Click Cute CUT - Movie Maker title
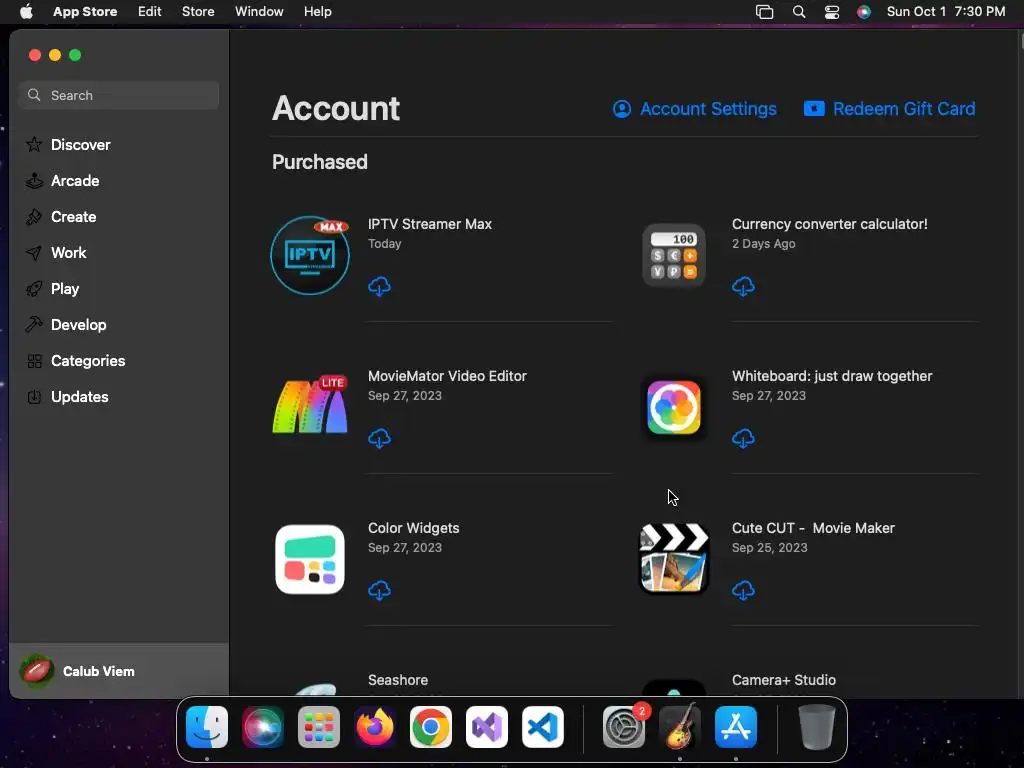 813,528
